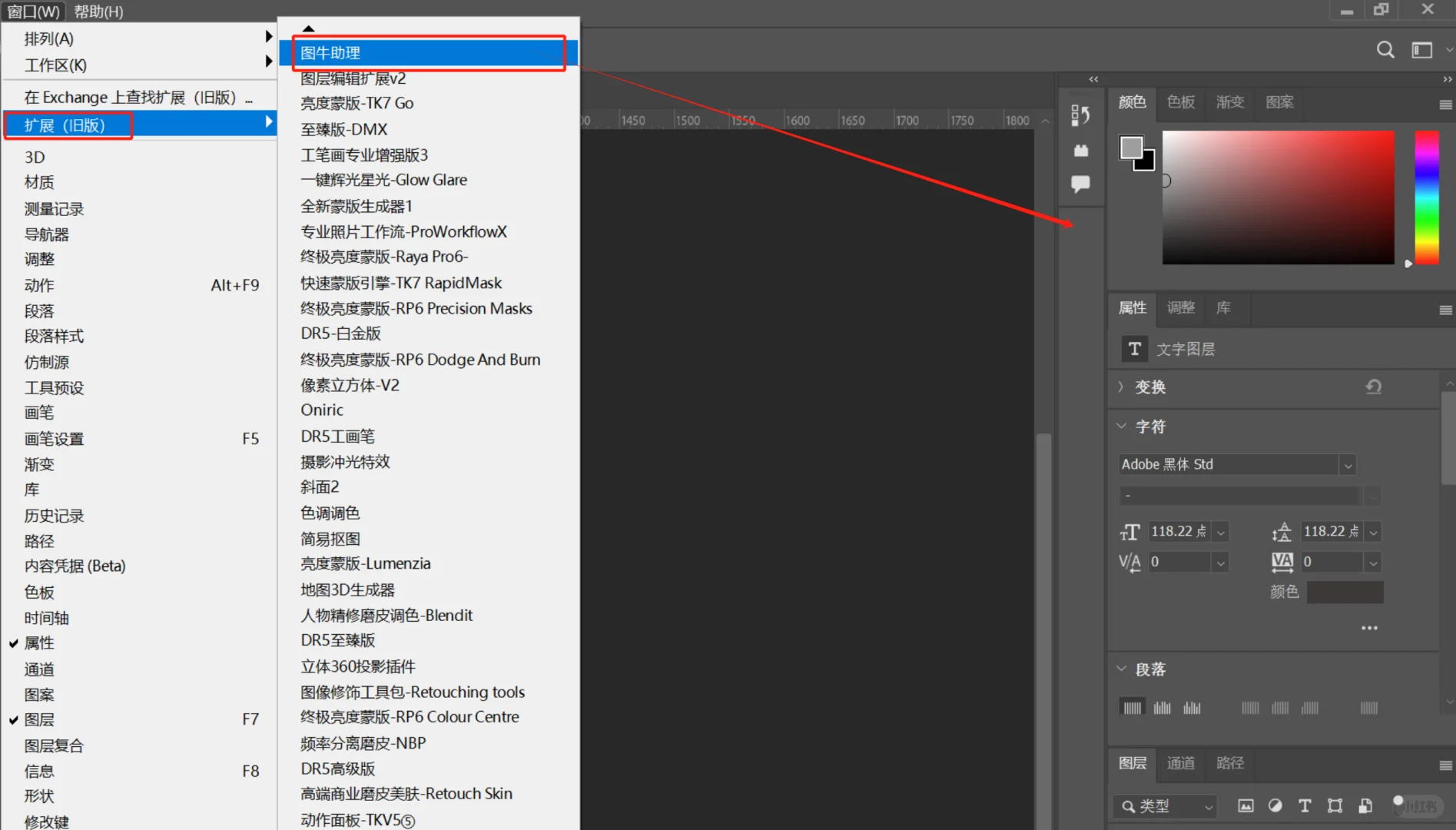Screen dimensions: 1456x830
Task: Switch to the 路径 tab
Action: click(1230, 763)
